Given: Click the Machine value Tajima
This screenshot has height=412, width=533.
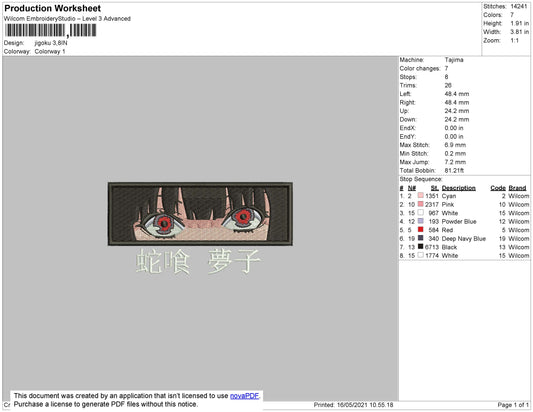Looking at the screenshot, I should click(454, 60).
